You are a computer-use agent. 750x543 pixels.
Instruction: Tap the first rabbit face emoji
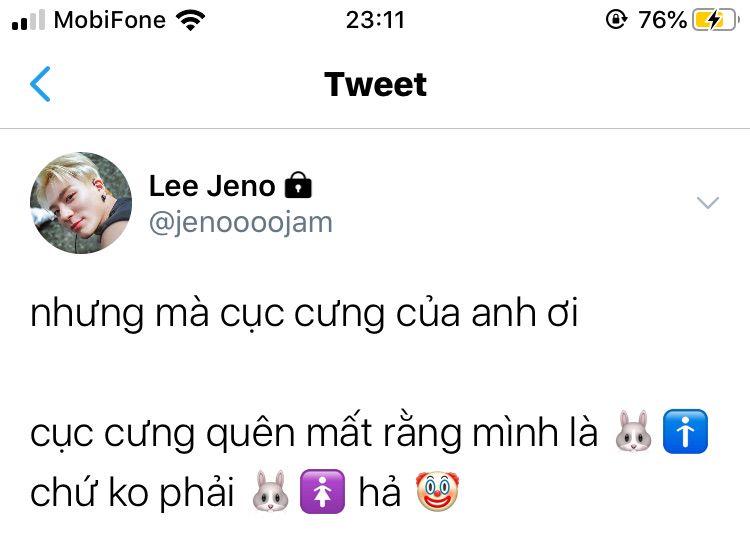point(633,432)
